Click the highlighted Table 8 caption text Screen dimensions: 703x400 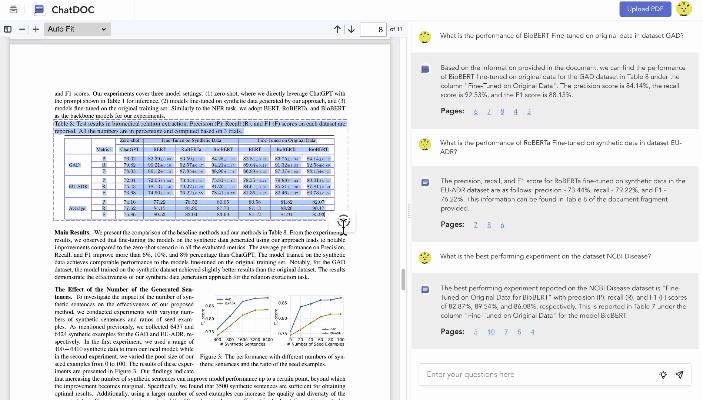200,127
